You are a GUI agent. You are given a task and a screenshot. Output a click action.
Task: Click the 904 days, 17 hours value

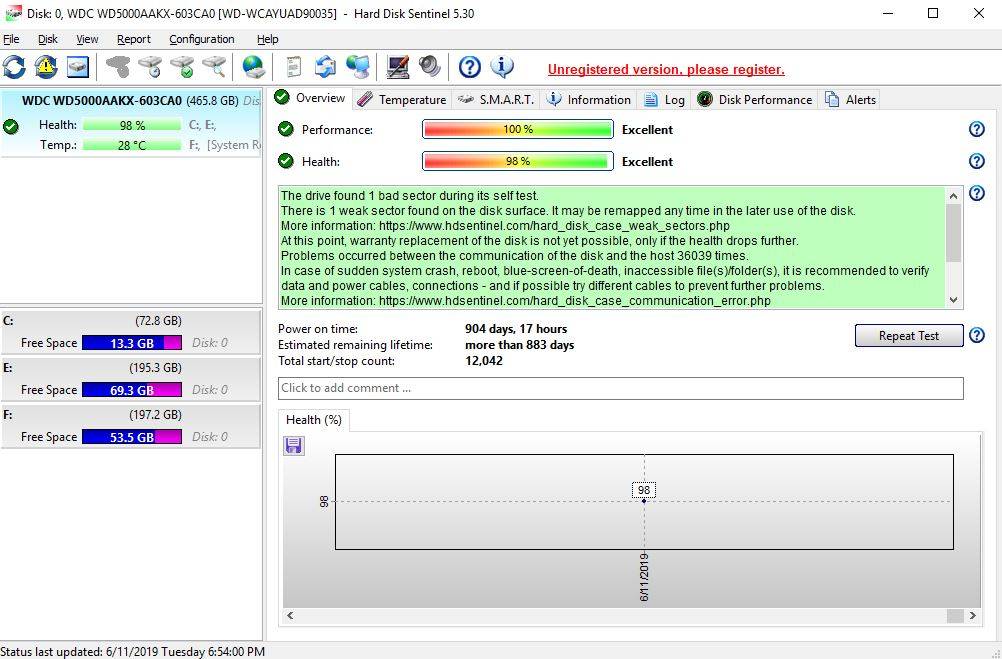click(x=516, y=329)
